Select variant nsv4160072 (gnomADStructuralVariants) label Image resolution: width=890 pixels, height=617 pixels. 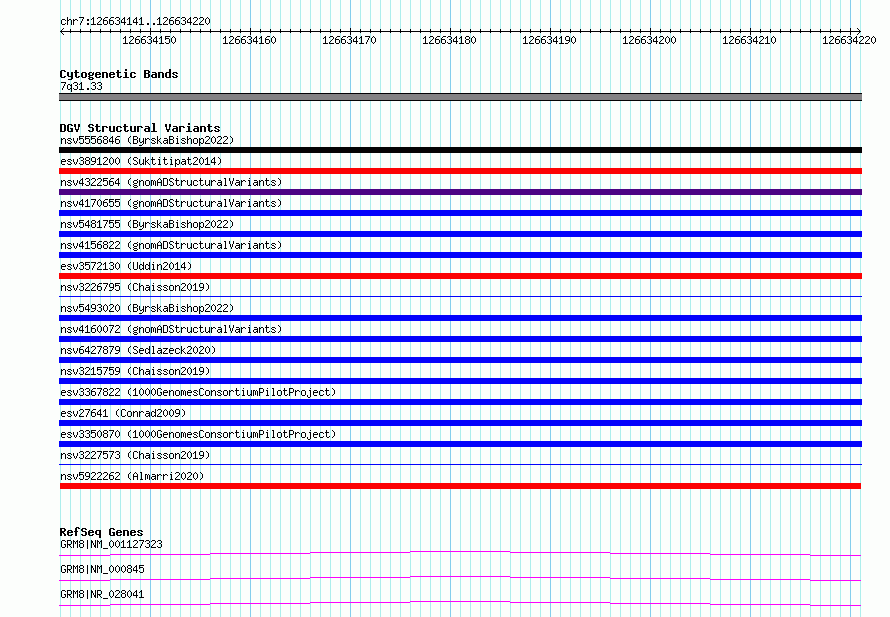point(171,329)
